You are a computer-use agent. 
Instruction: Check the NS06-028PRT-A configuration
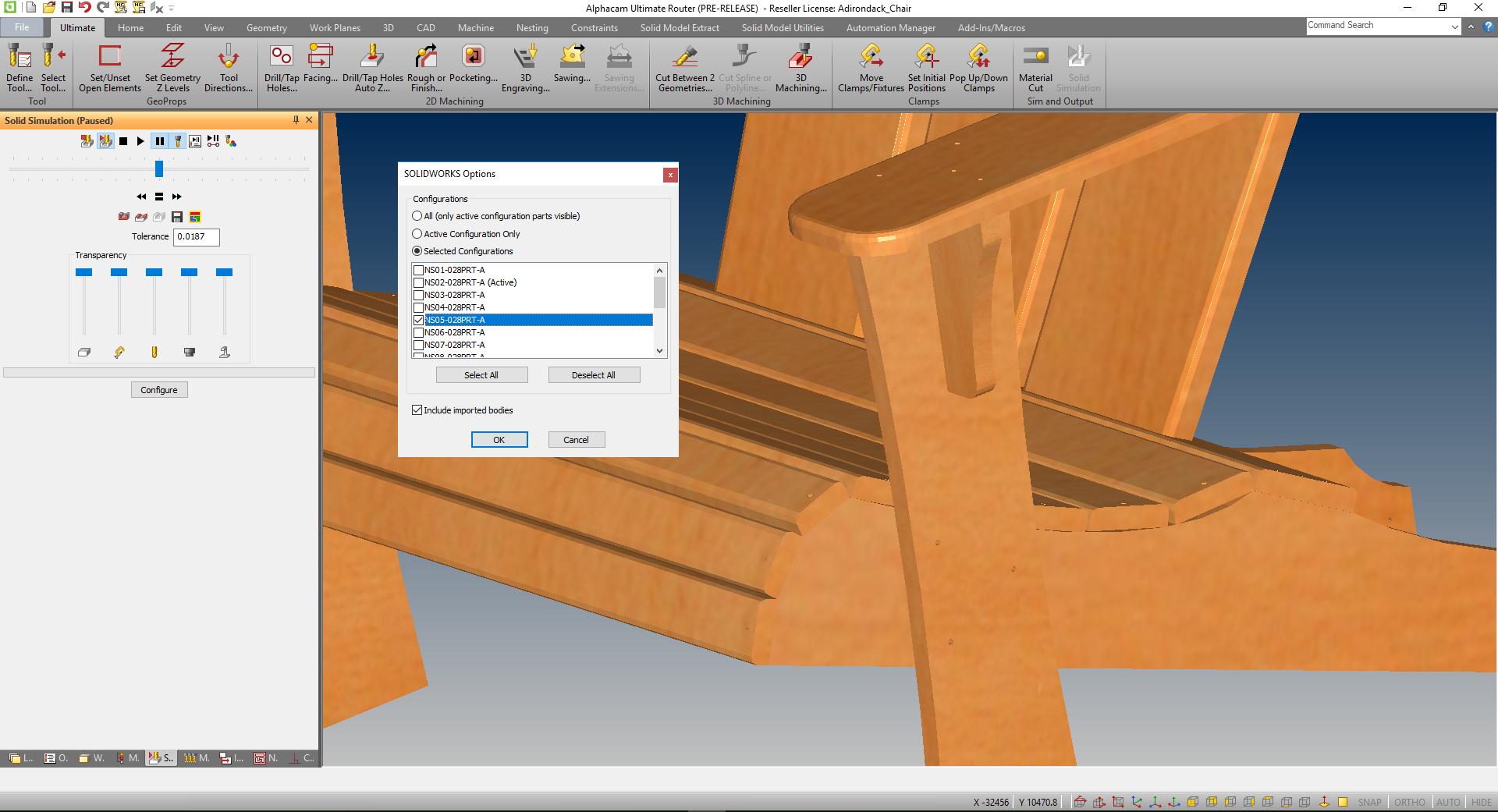419,332
